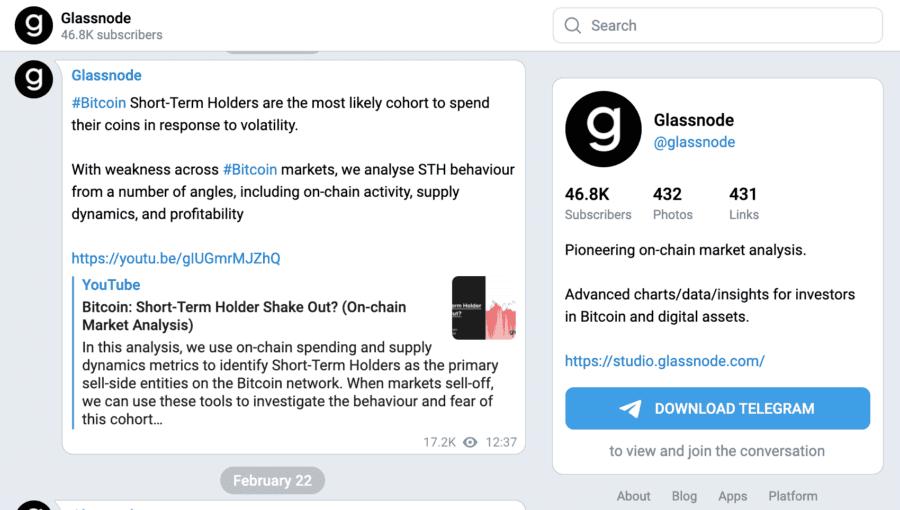Open the first #Bitcoin hashtag link
Image resolution: width=900 pixels, height=510 pixels.
(99, 103)
